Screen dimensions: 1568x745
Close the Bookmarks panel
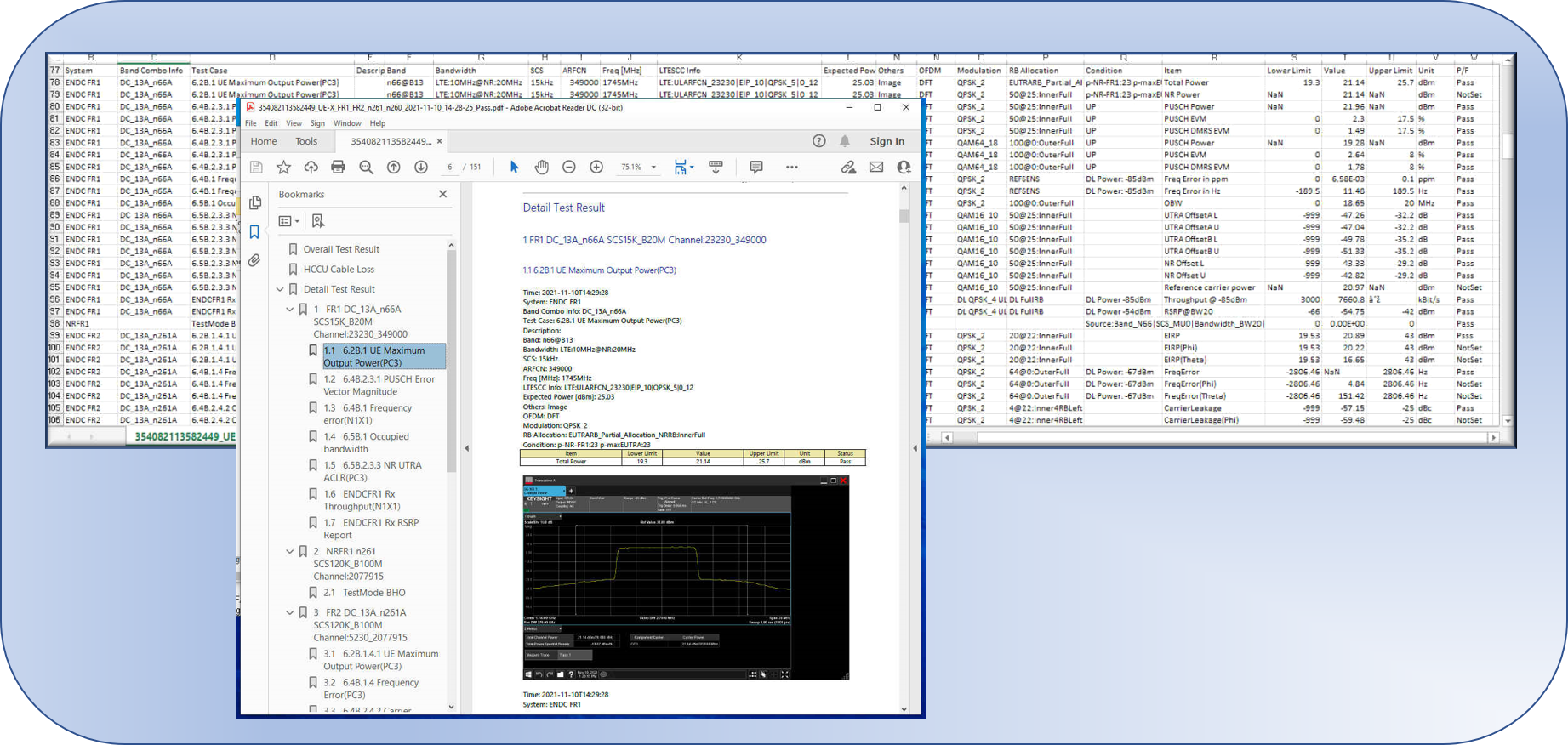[442, 195]
